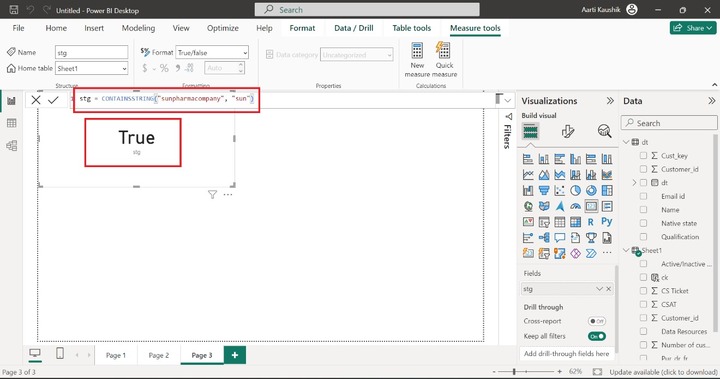The image size is (720, 379).
Task: Open the File menu
Action: 18,28
